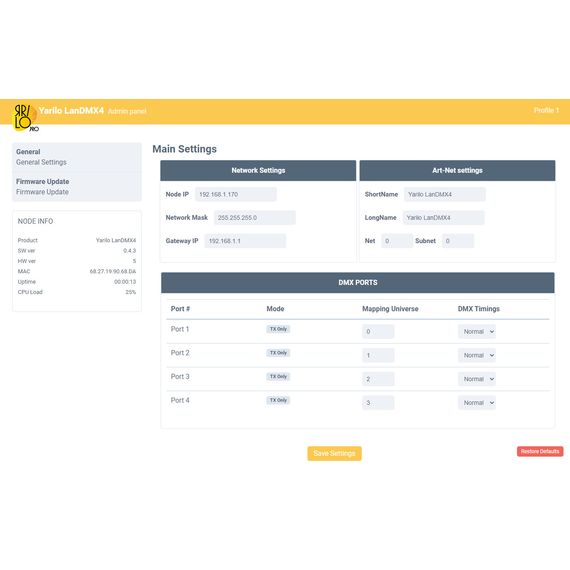Click the Restore Defaults button

click(x=540, y=451)
